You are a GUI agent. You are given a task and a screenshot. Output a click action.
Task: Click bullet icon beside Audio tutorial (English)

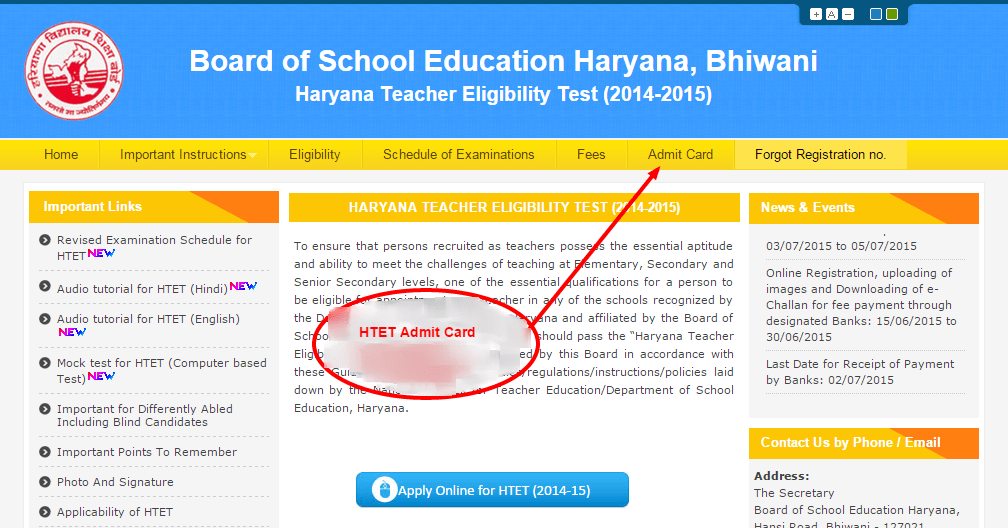tap(44, 319)
